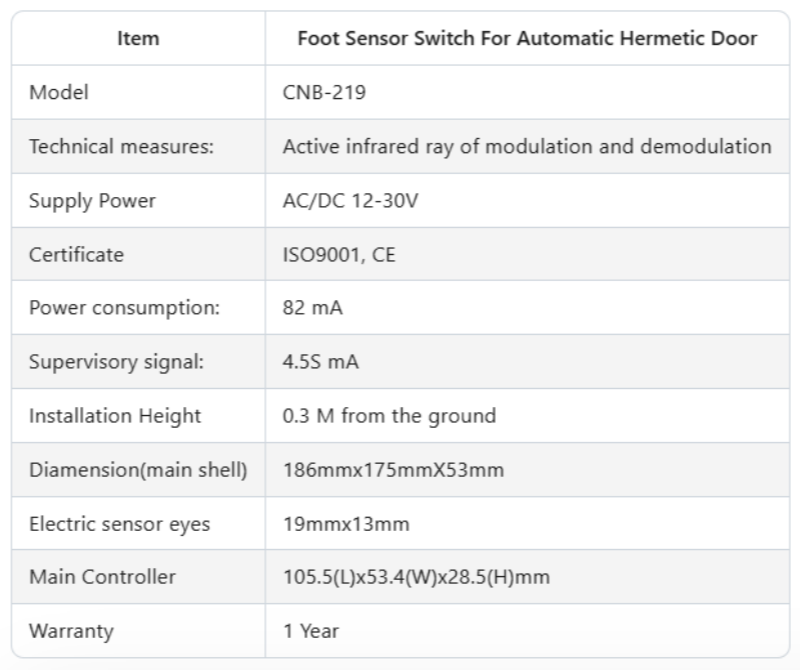The image size is (800, 670).
Task: Click the '4.5S mA' value
Action: coord(321,362)
